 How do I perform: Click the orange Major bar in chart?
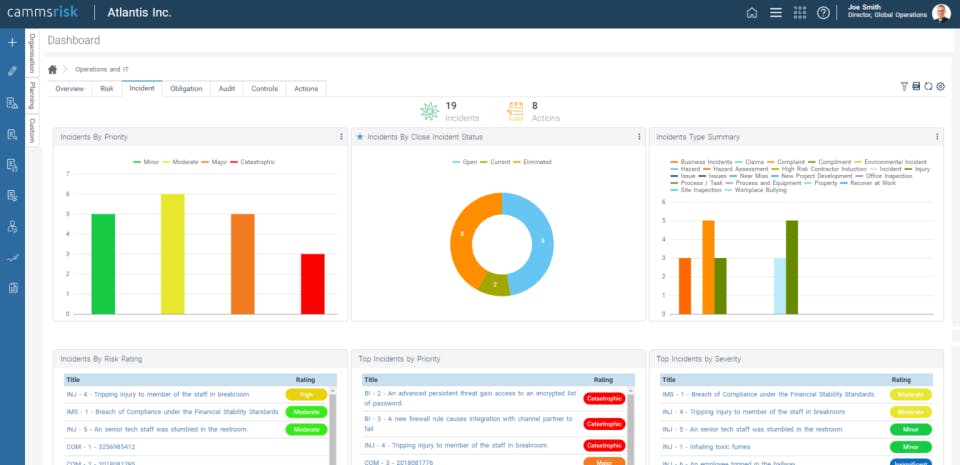242,264
